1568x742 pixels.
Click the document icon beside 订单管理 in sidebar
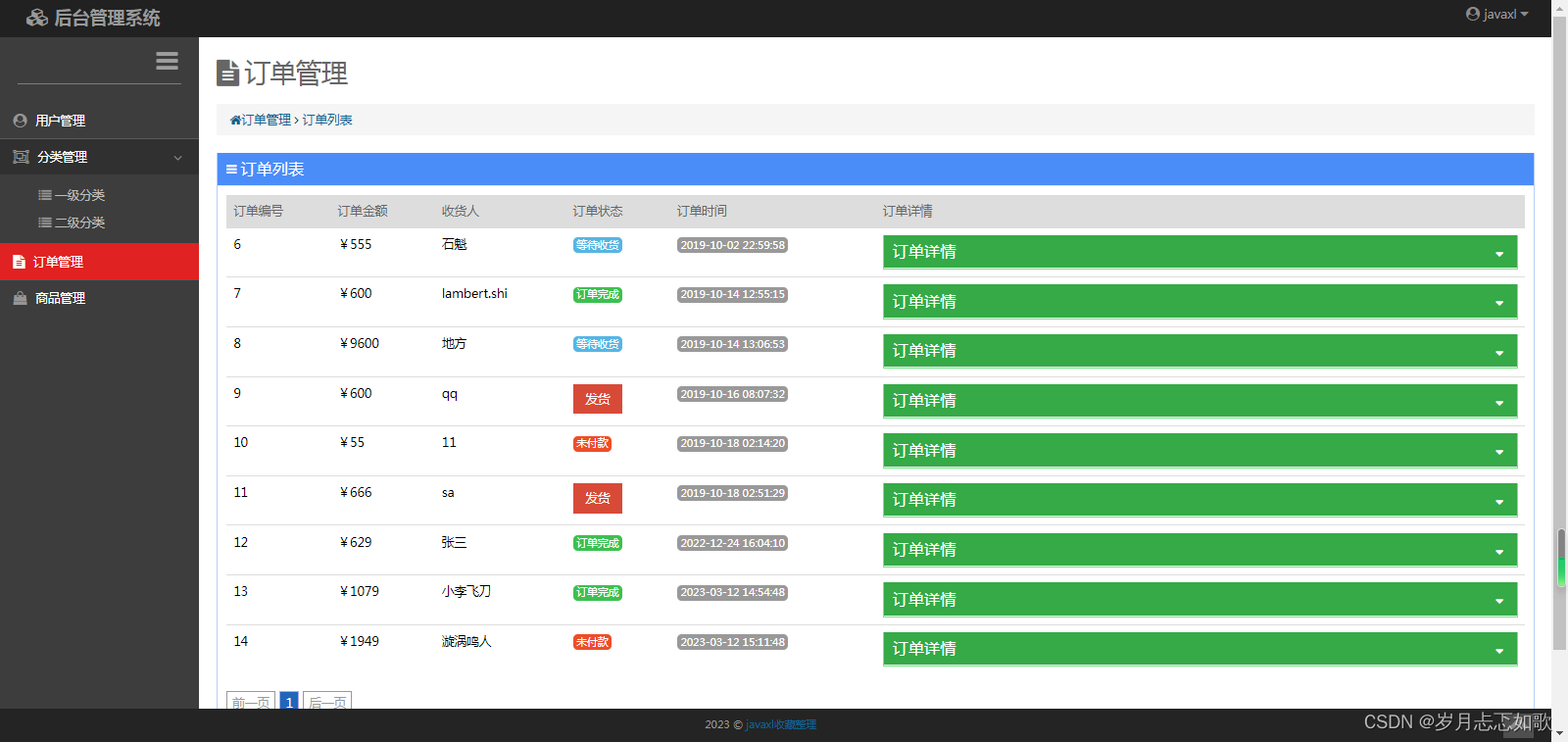tap(19, 262)
